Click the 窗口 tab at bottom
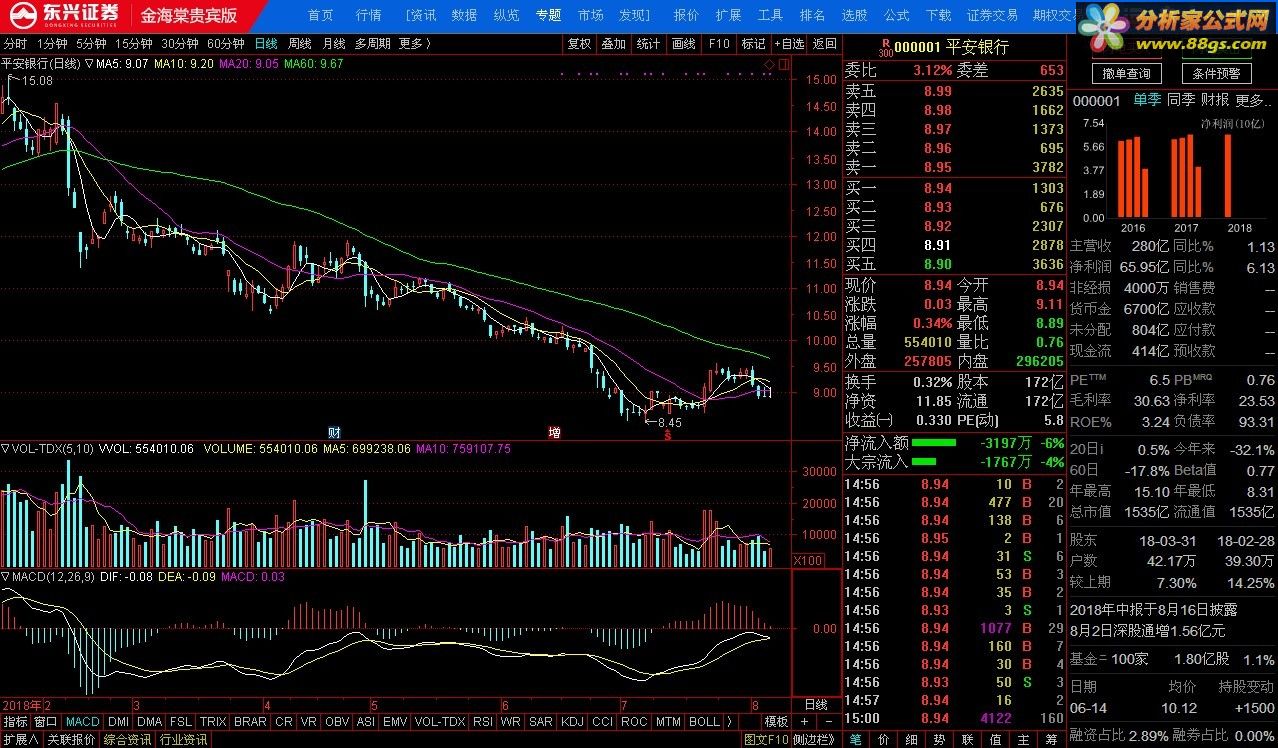 point(46,721)
